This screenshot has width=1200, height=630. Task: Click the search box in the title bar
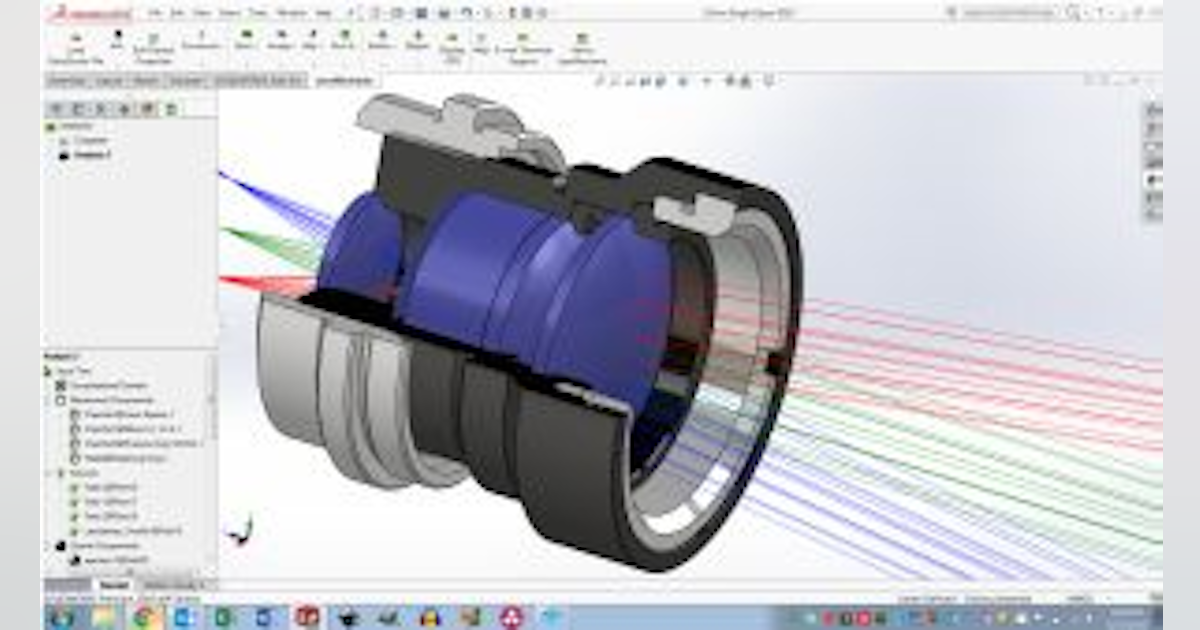pos(1010,12)
